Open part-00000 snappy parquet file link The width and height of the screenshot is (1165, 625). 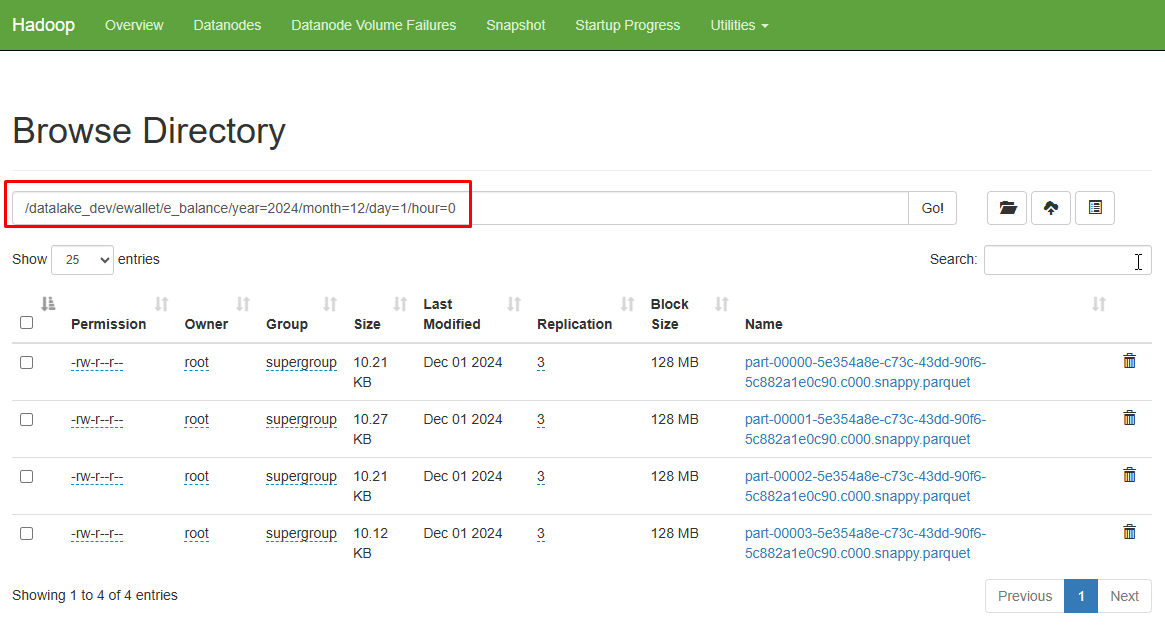(866, 372)
